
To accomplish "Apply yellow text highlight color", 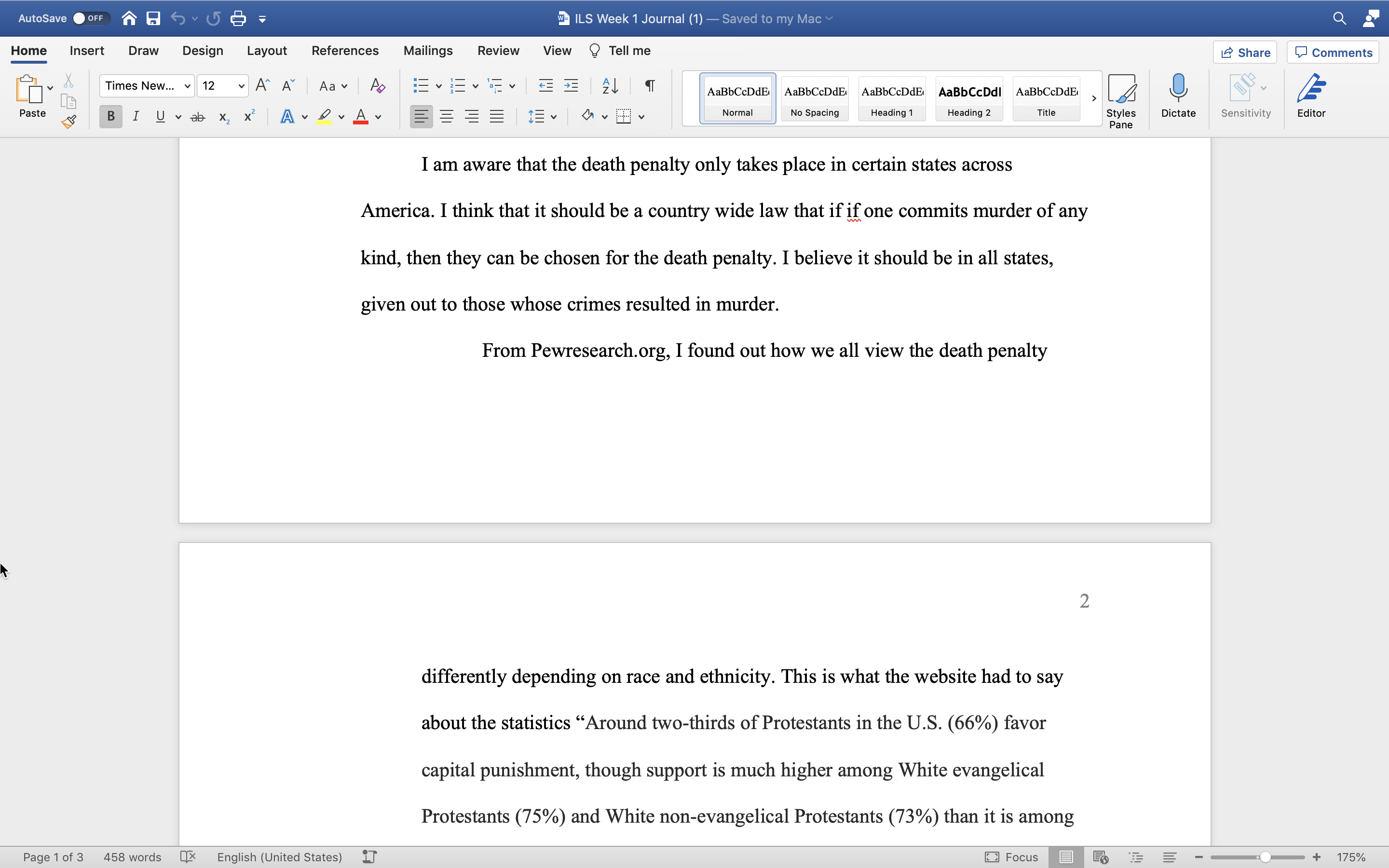I will pos(323,117).
